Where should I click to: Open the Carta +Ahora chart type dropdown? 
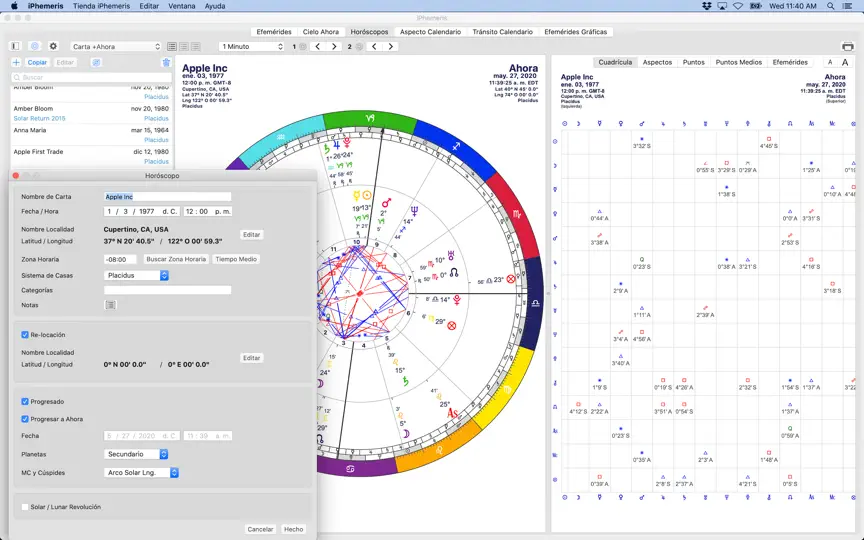[116, 47]
